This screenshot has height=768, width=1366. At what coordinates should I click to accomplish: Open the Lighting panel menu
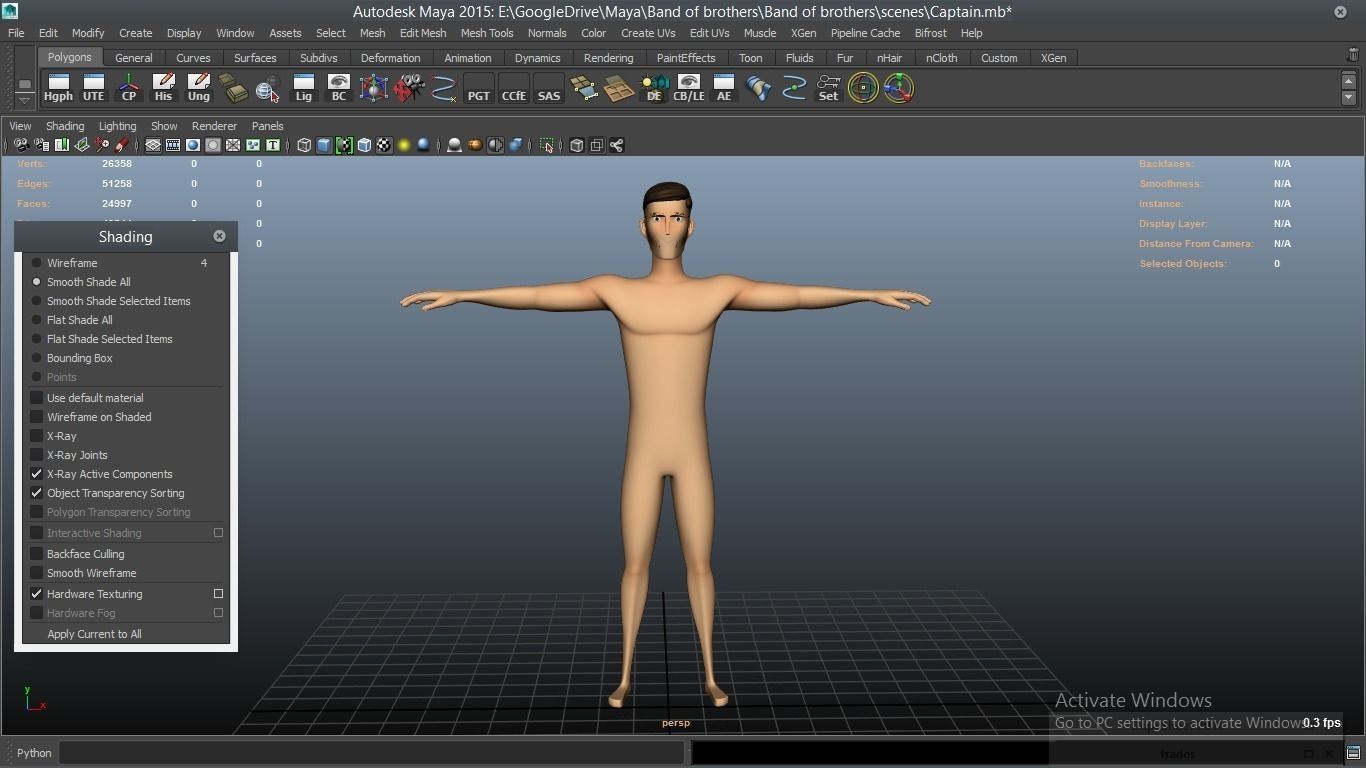click(x=117, y=126)
